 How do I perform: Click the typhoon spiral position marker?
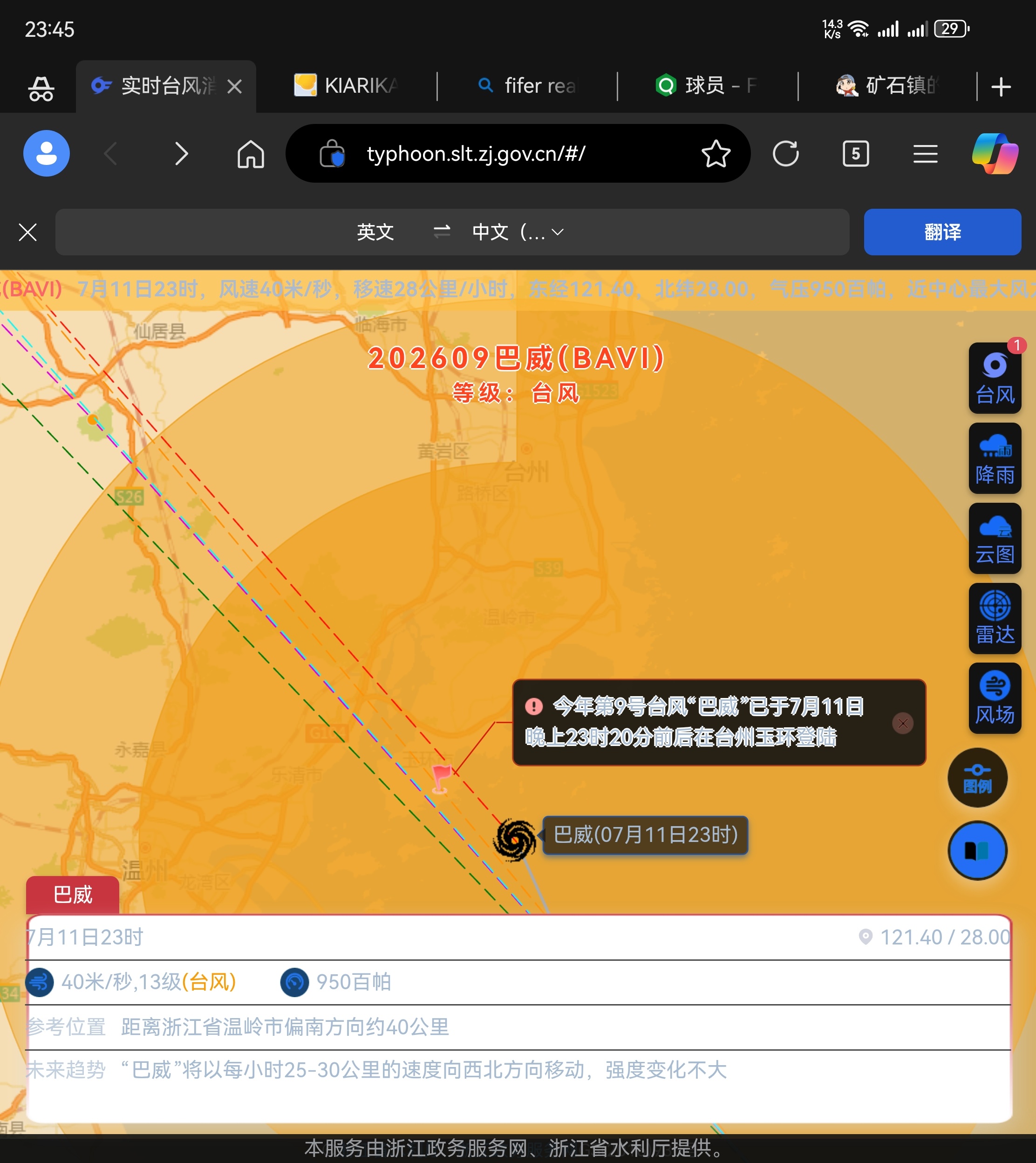point(515,840)
